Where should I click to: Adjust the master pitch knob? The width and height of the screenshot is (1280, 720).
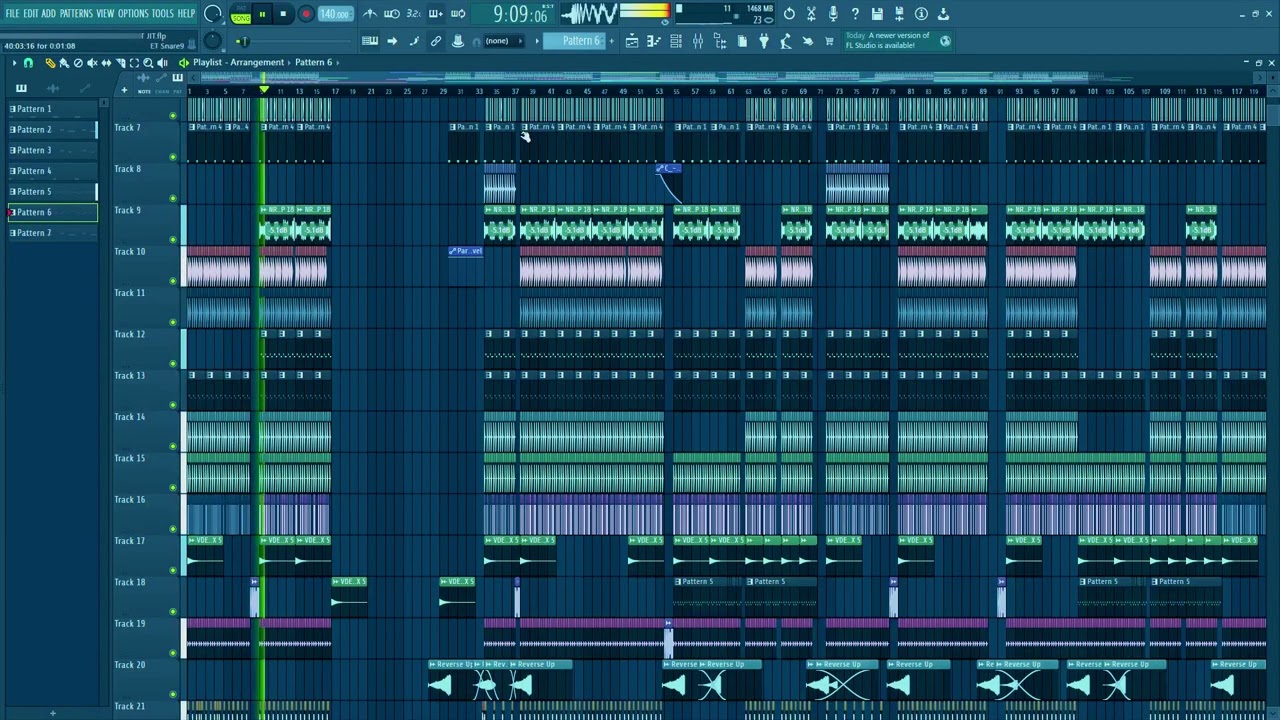pyautogui.click(x=212, y=41)
